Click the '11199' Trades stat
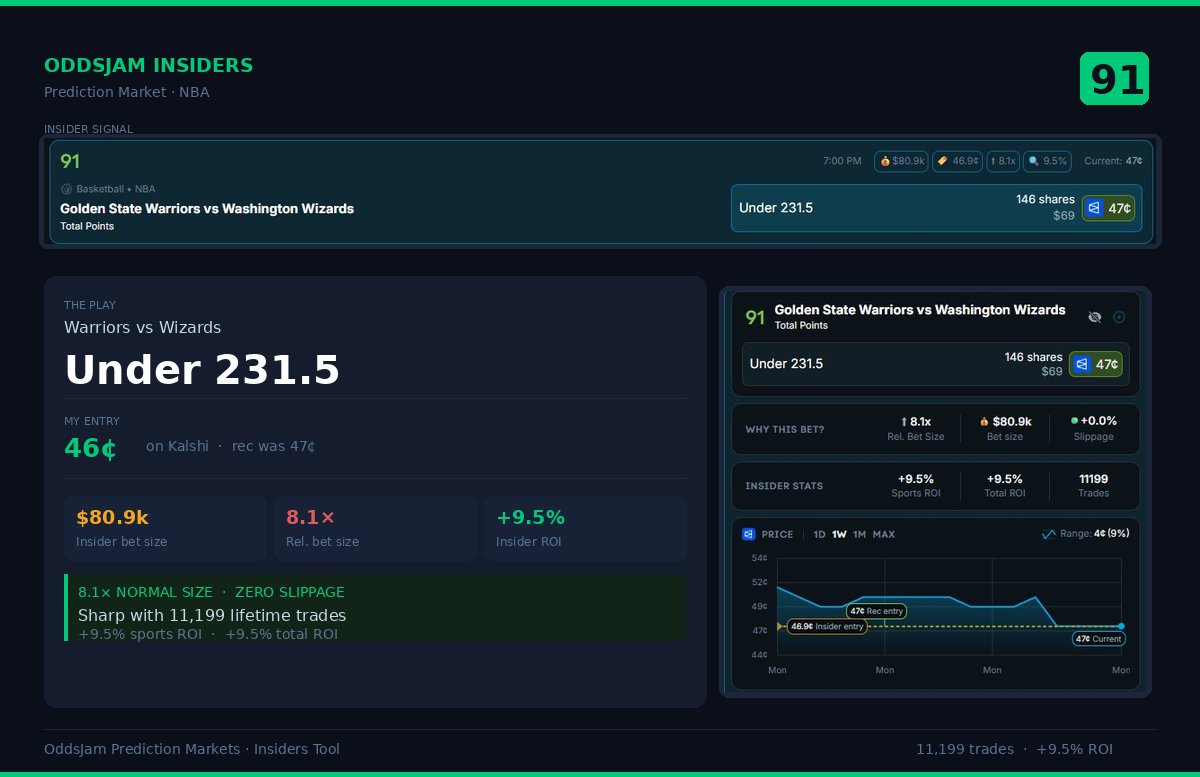 click(x=1094, y=485)
